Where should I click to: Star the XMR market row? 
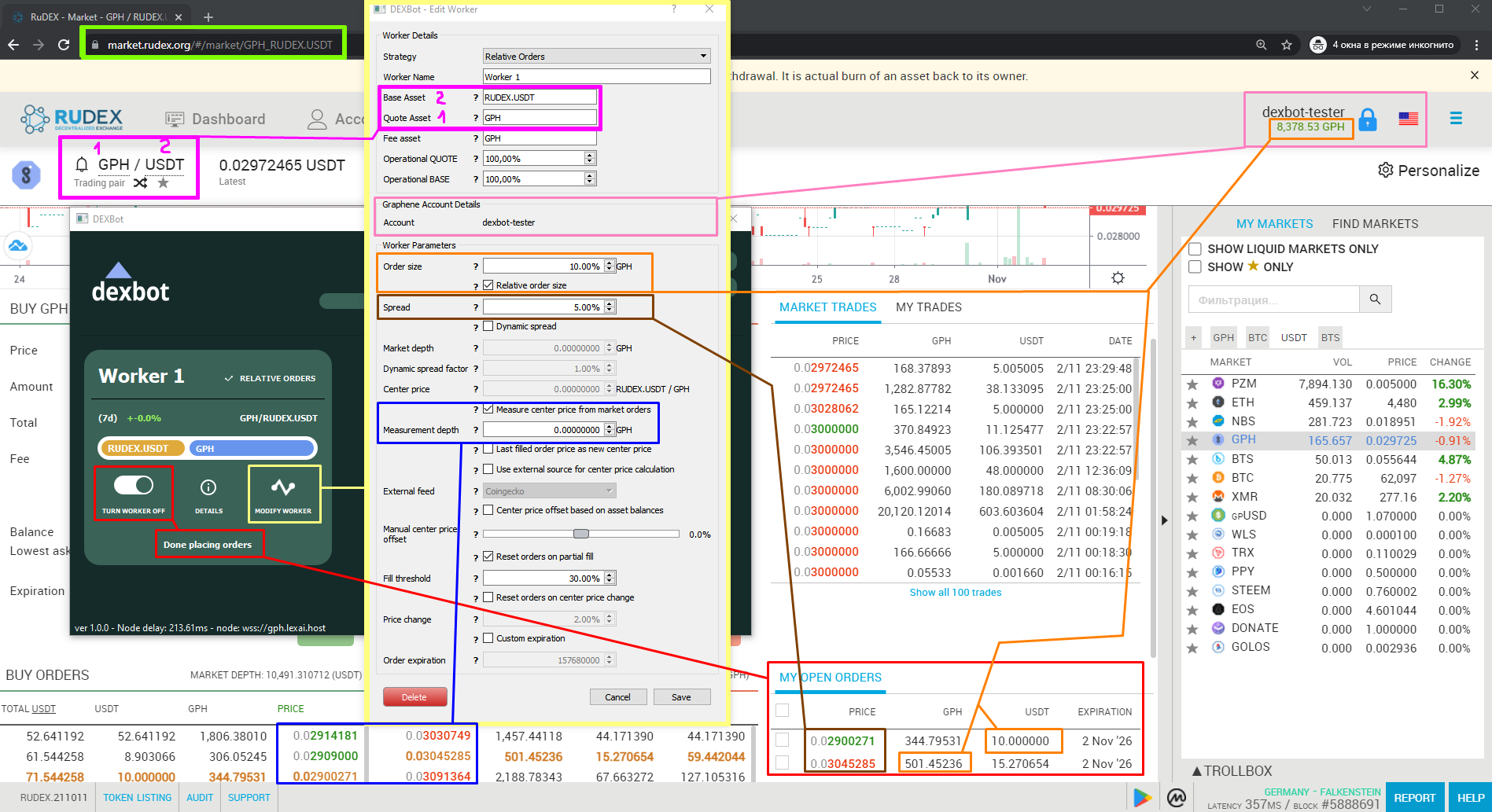point(1192,498)
